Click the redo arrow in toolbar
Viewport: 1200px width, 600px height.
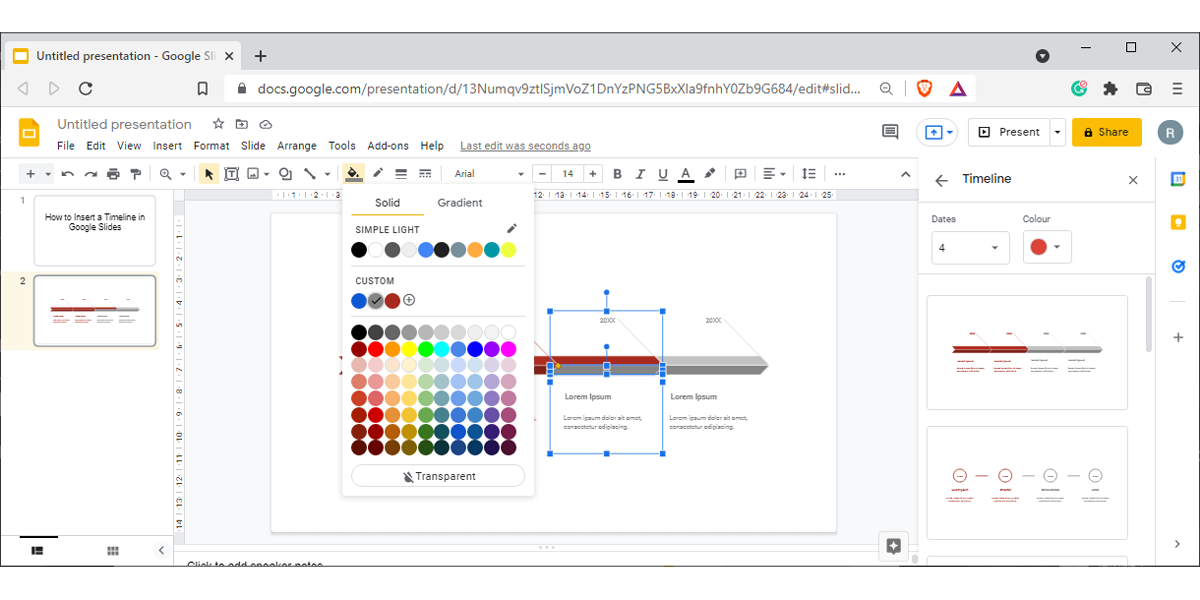click(90, 174)
